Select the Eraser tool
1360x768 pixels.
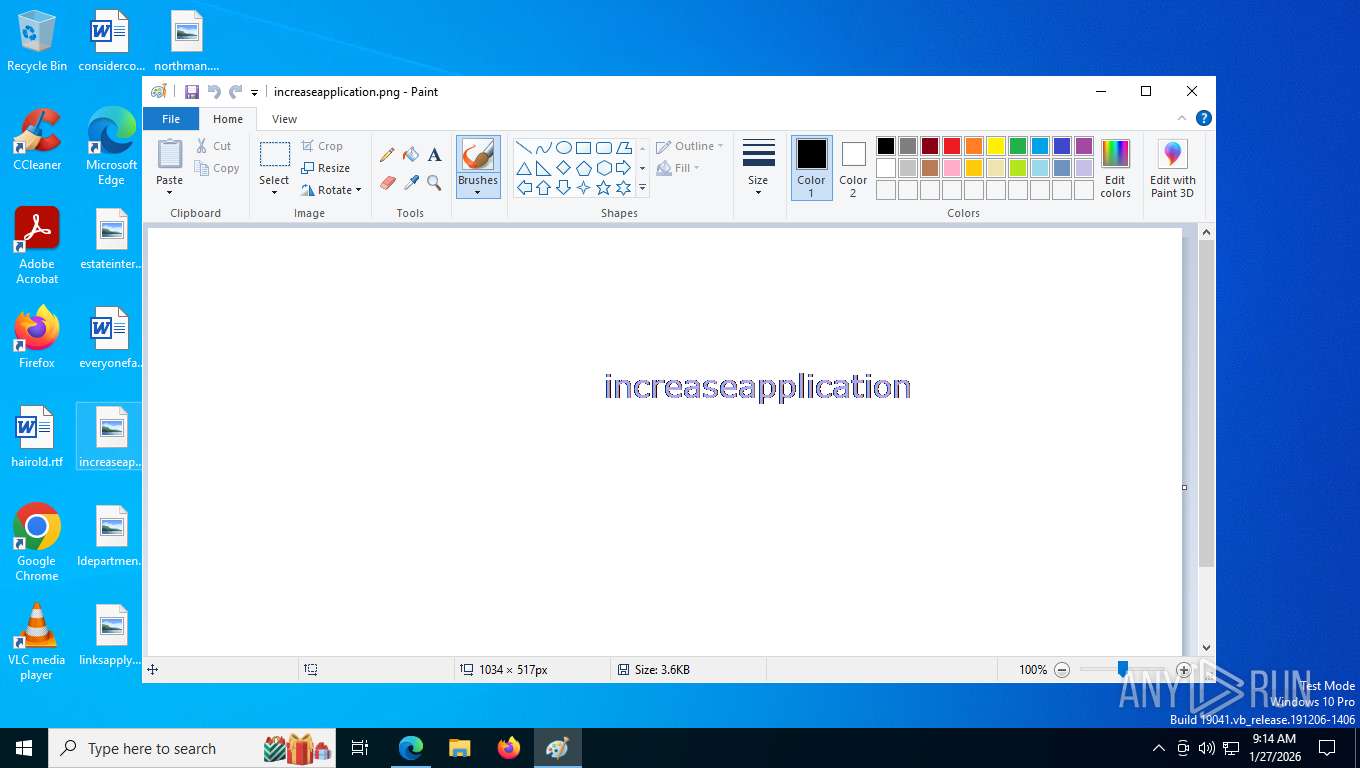coord(388,183)
